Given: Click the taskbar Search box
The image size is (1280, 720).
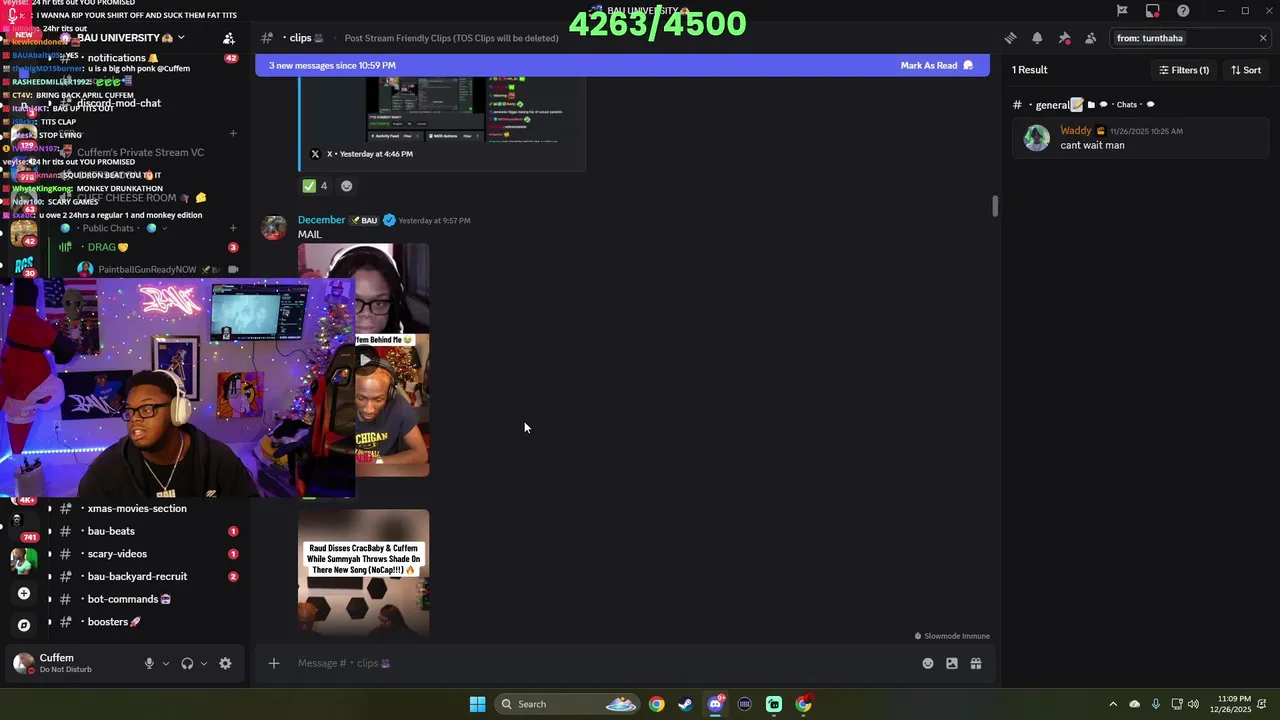Looking at the screenshot, I should pos(567,704).
